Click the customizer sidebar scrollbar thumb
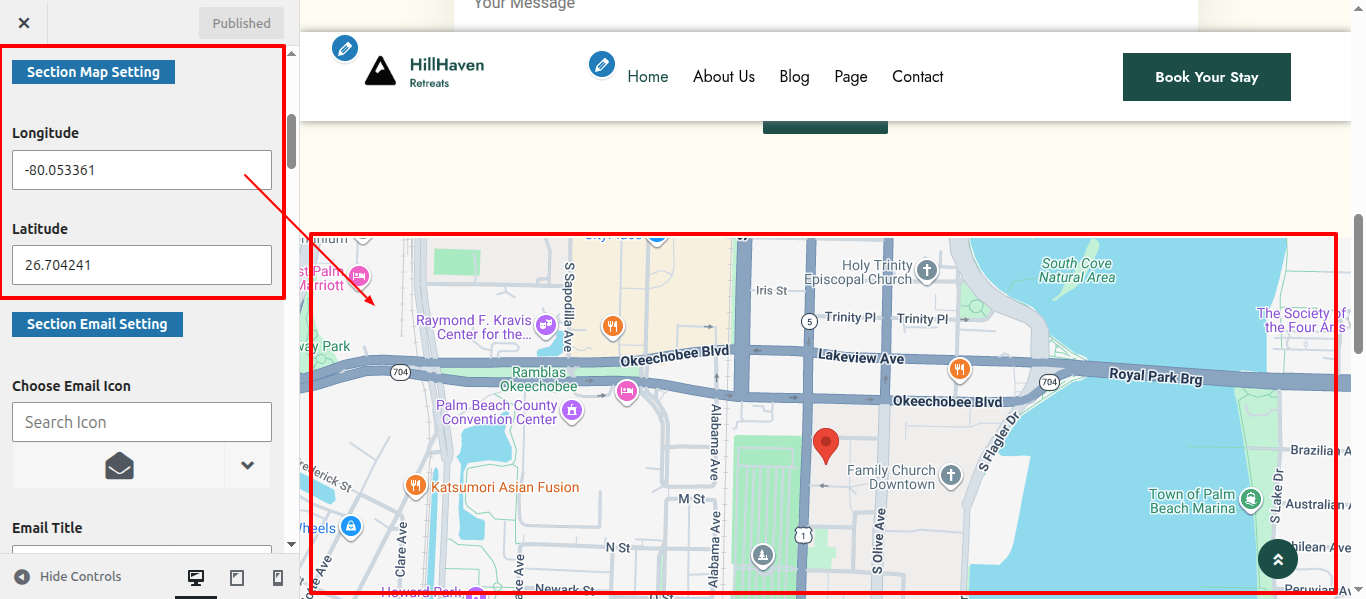The image size is (1366, 599). tap(291, 142)
